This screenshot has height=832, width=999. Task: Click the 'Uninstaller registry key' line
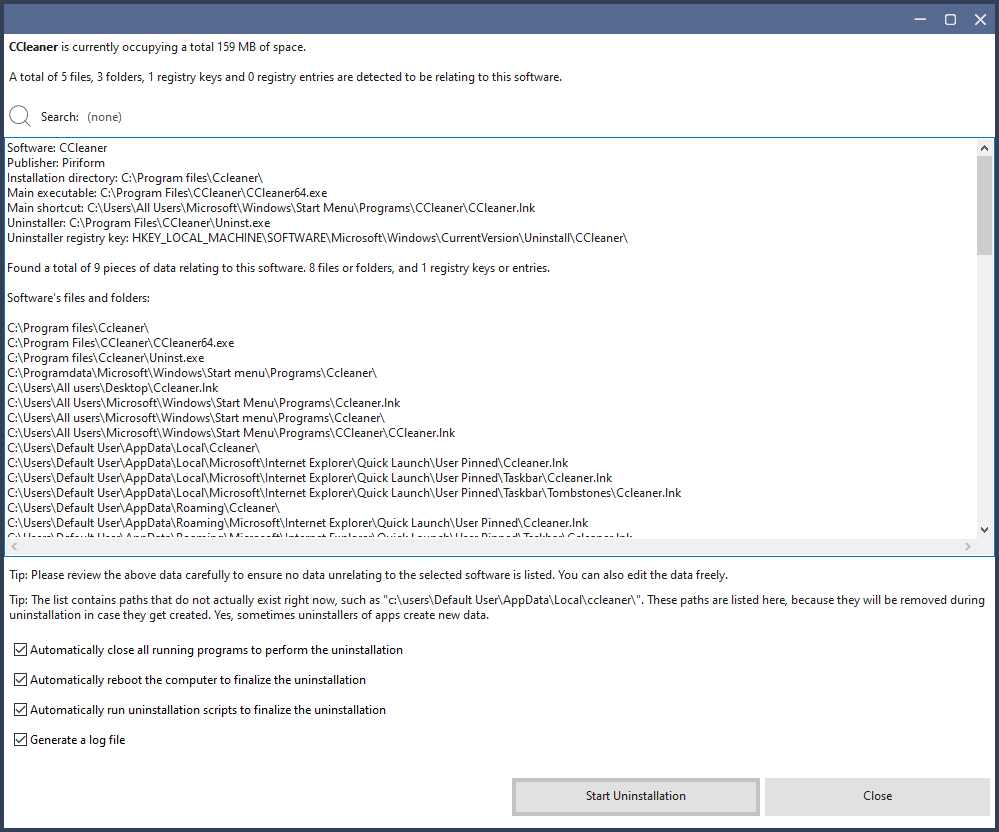click(x=317, y=238)
